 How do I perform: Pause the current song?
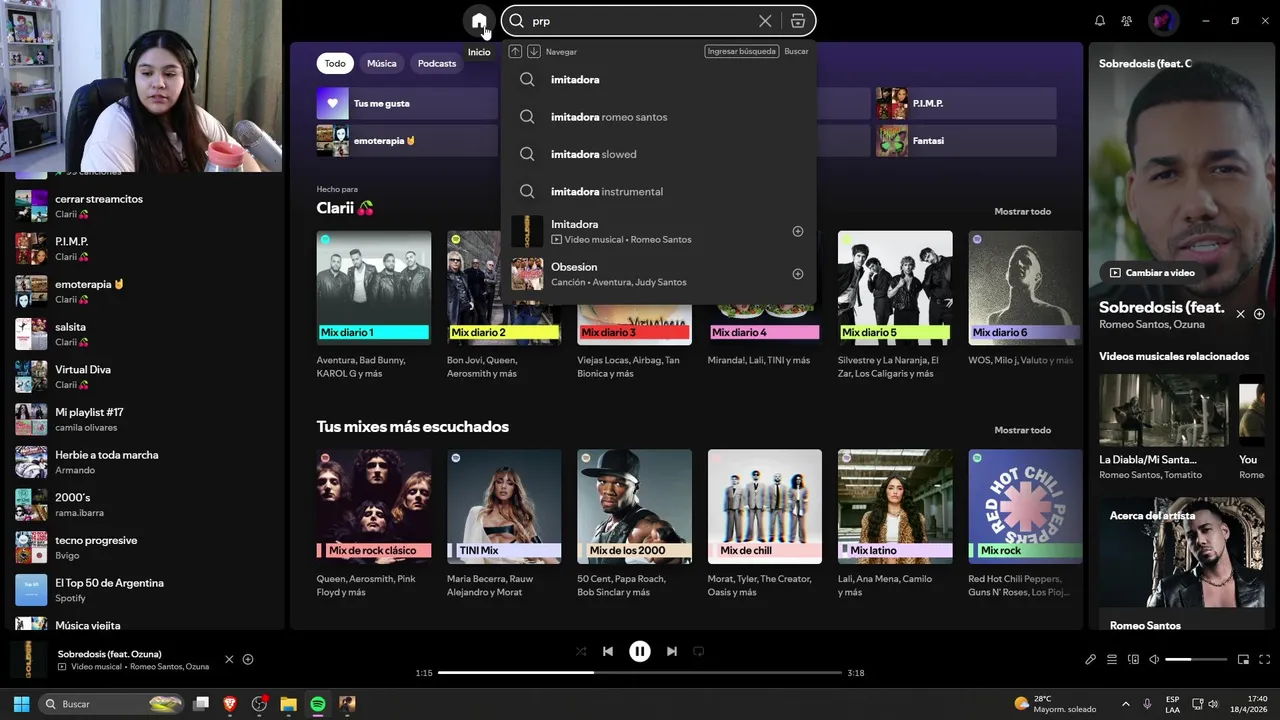pyautogui.click(x=640, y=651)
